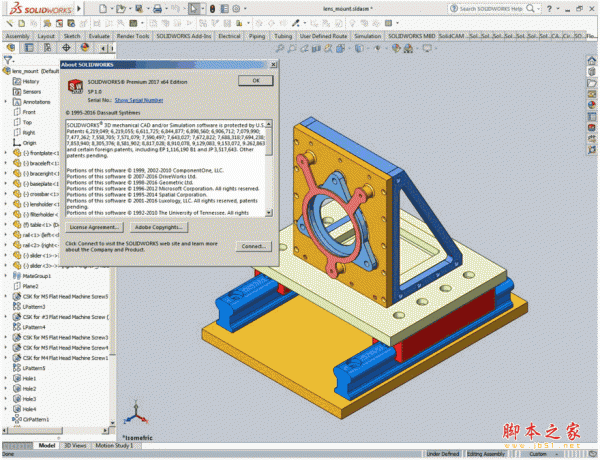Switch to the Evaluate tab
The width and height of the screenshot is (600, 460).
(99, 36)
